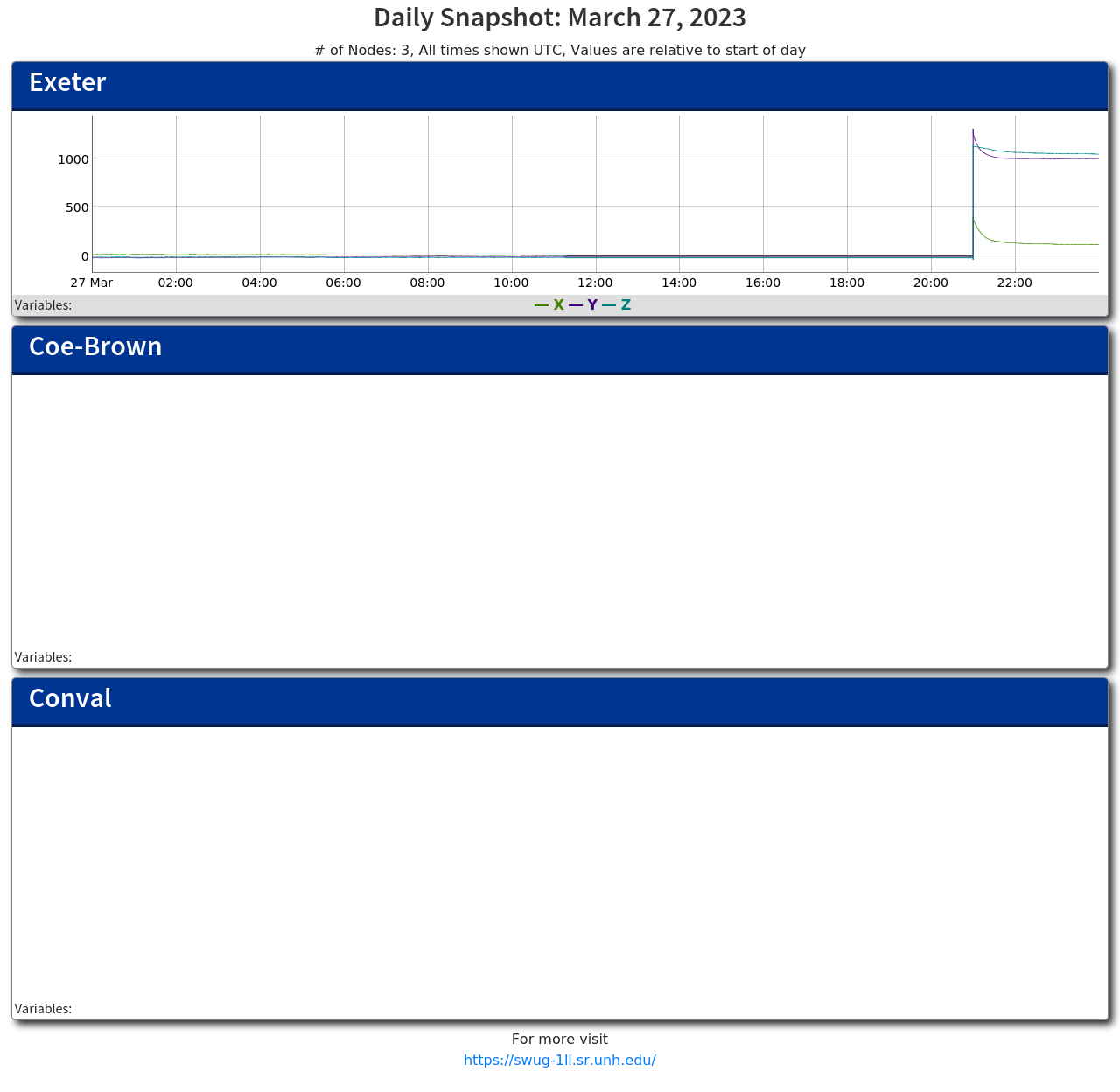Click the Variables label in Conval panel
Viewport: 1120px width, 1092px height.
click(x=43, y=1009)
